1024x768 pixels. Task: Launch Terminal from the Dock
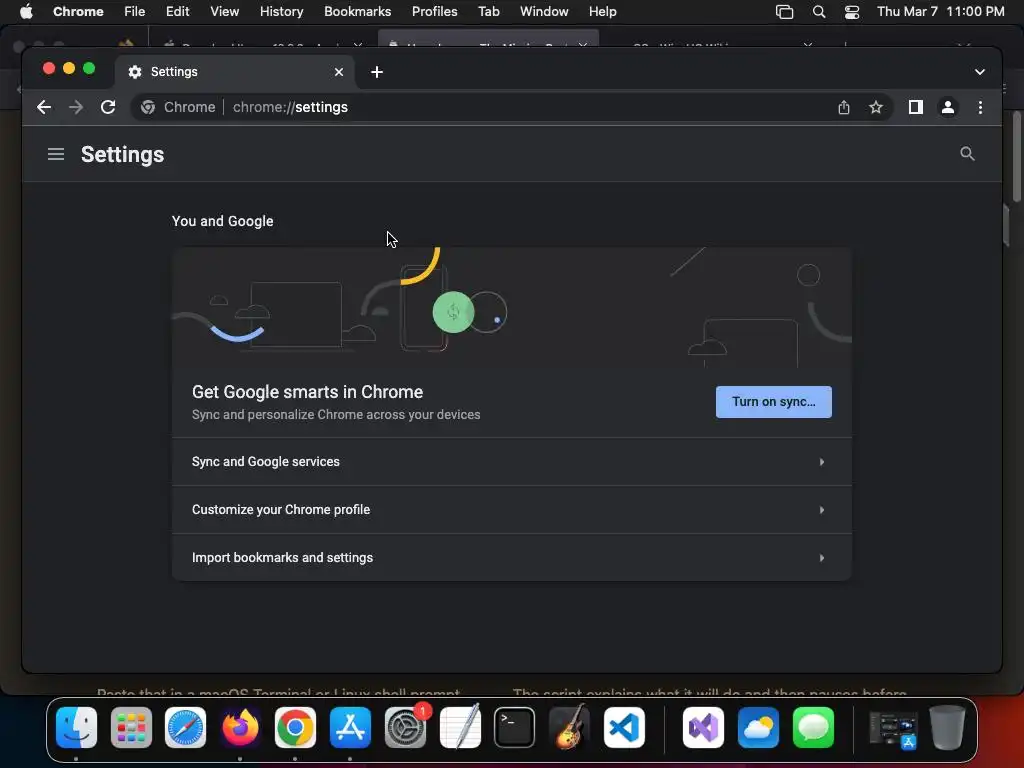515,728
